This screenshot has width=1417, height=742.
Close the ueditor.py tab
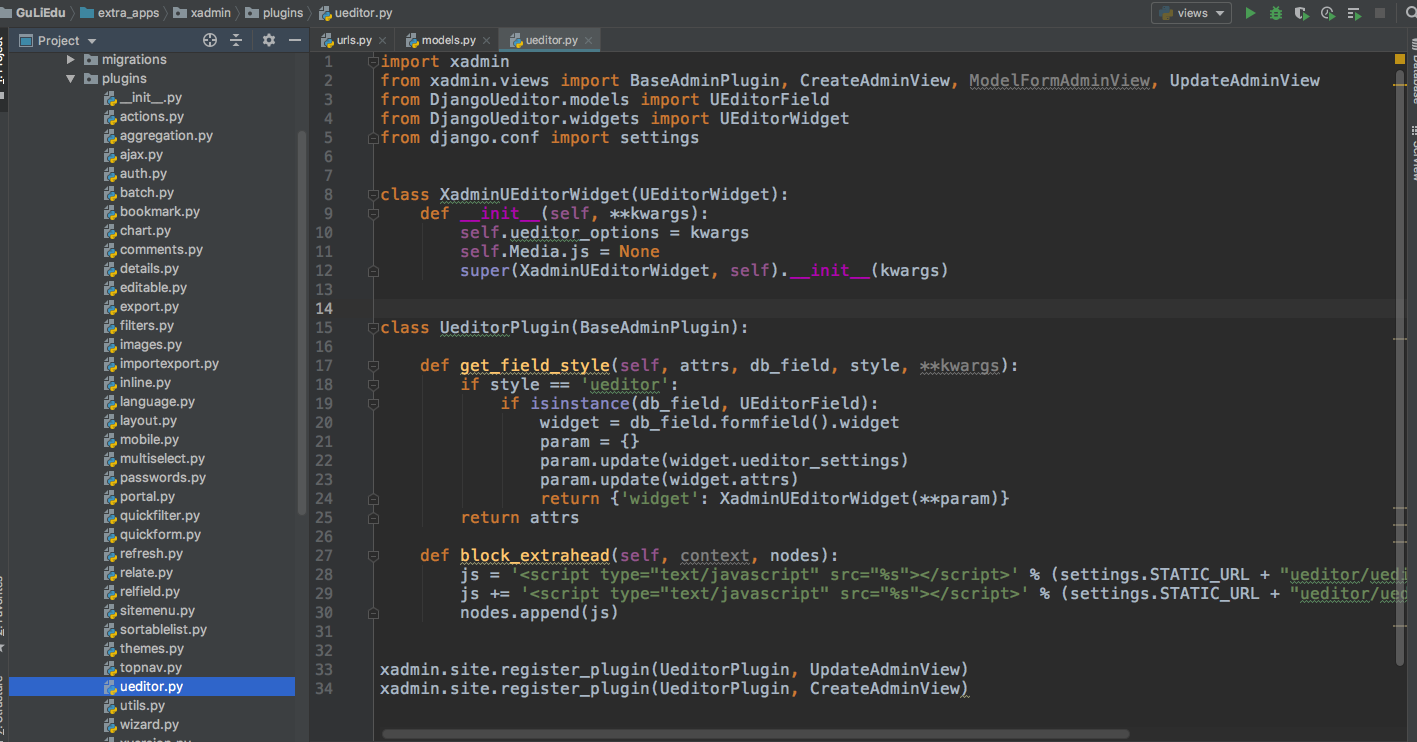click(590, 40)
